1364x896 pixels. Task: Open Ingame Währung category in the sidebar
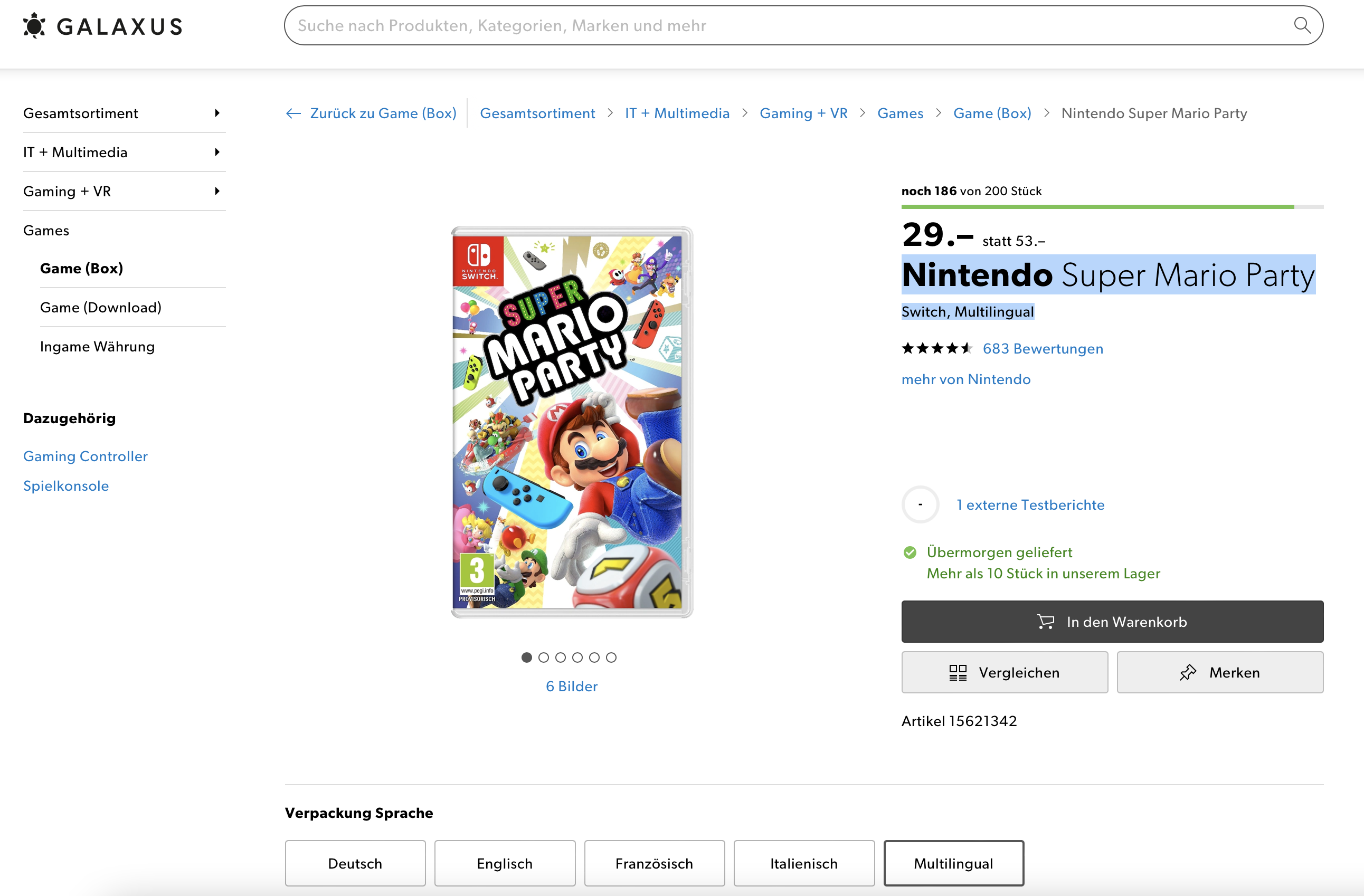click(98, 347)
